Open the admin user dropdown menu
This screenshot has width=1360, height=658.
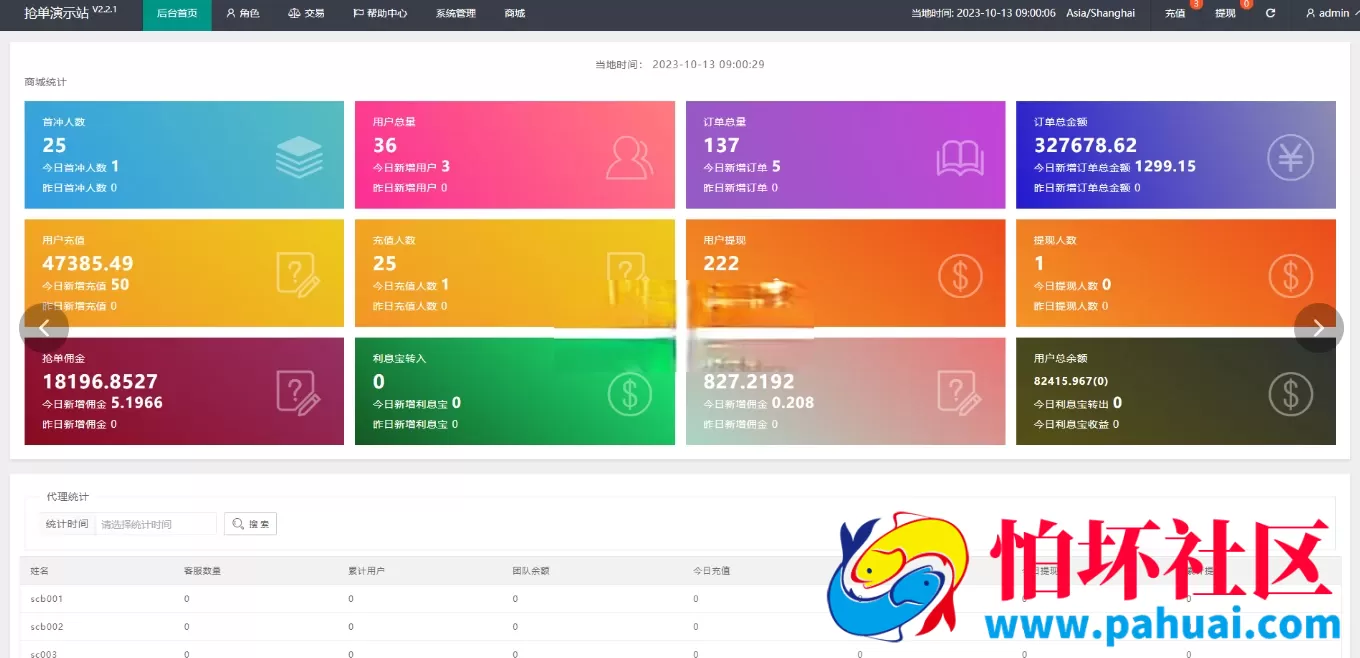click(1327, 14)
